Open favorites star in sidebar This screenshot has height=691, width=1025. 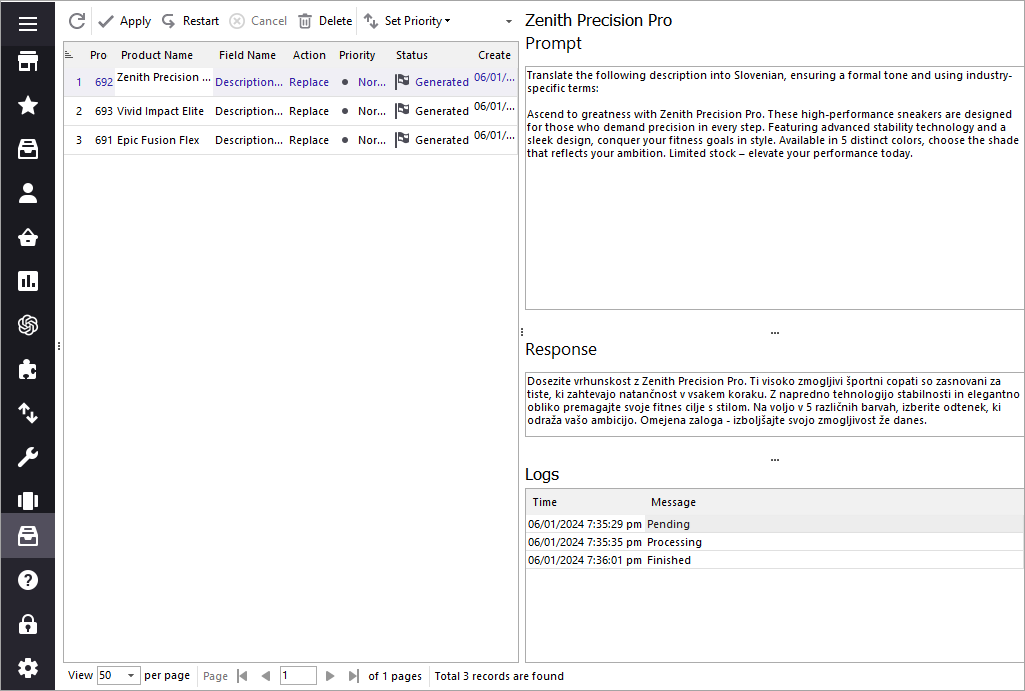click(x=27, y=105)
